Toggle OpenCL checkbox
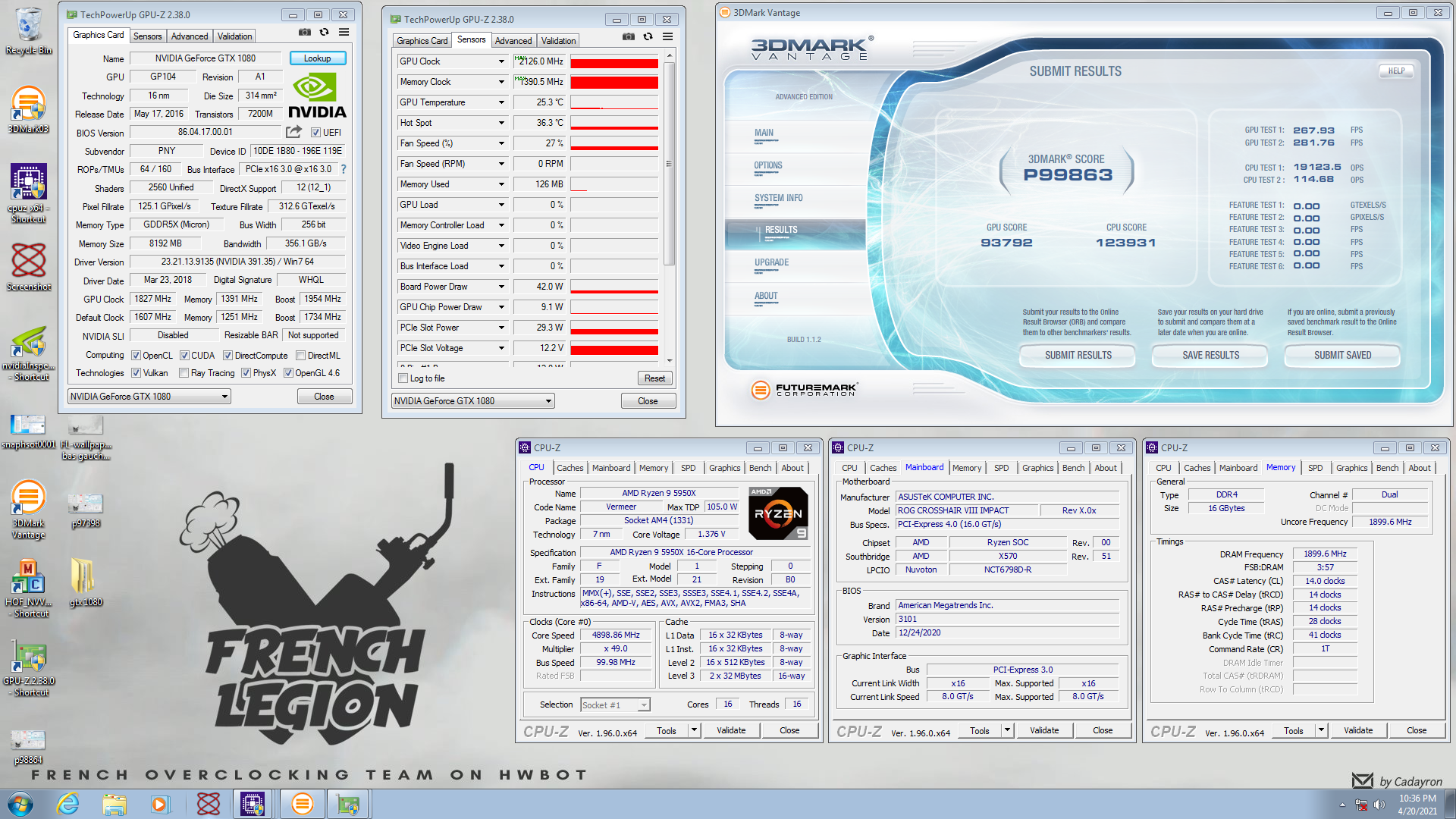Viewport: 1456px width, 819px height. click(136, 356)
